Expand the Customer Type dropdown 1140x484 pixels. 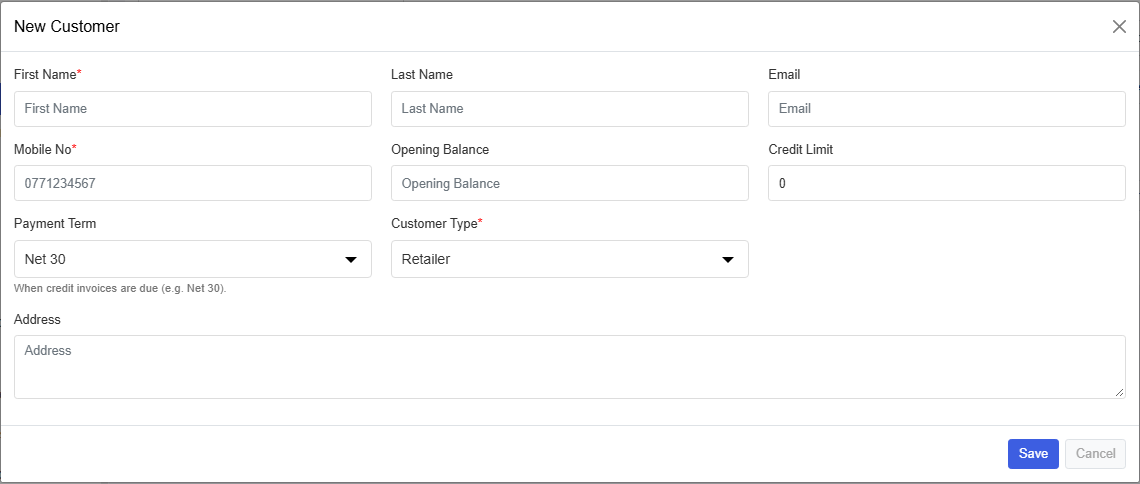[570, 259]
